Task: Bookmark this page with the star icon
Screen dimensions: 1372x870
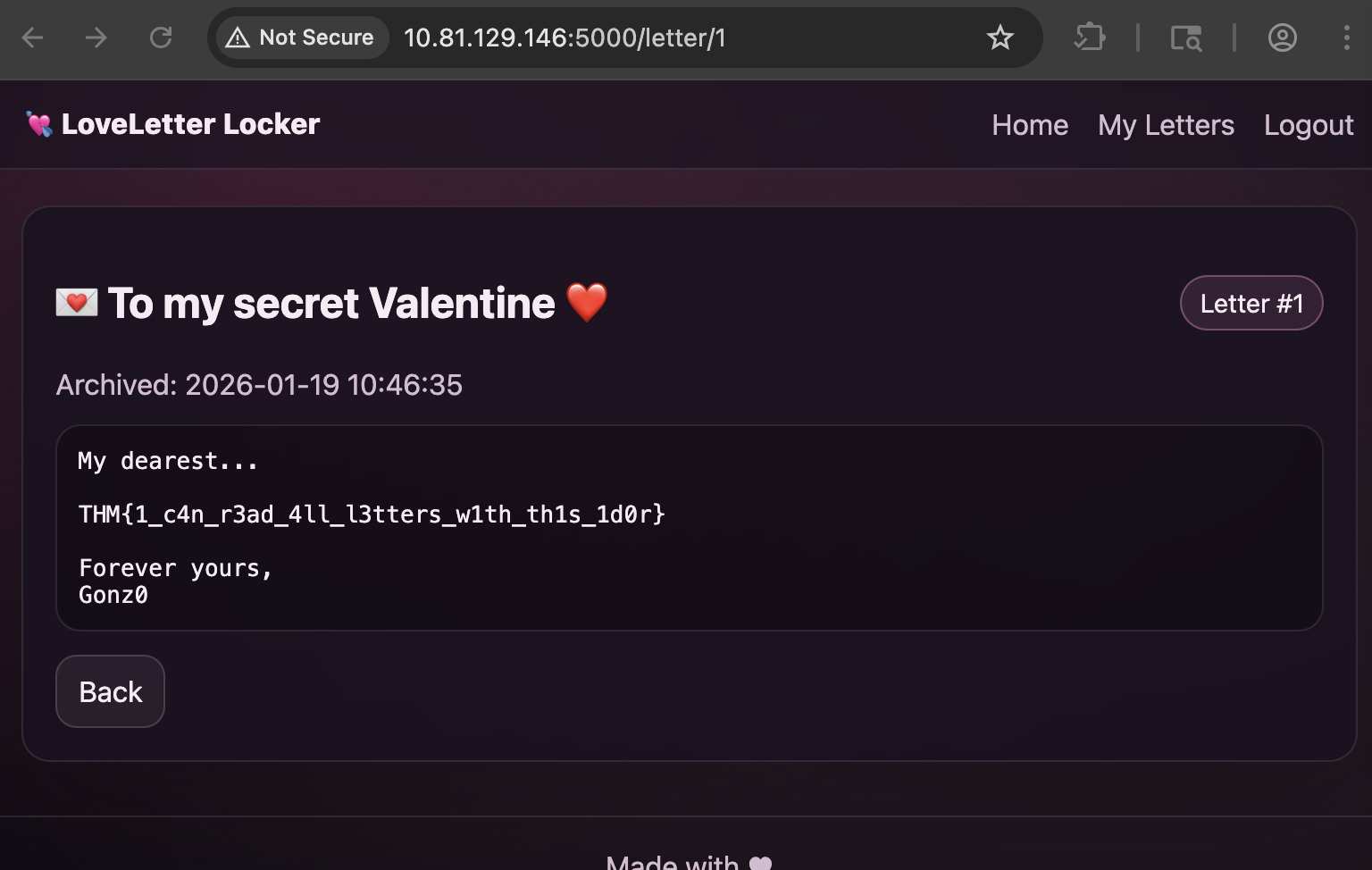Action: tap(1000, 38)
